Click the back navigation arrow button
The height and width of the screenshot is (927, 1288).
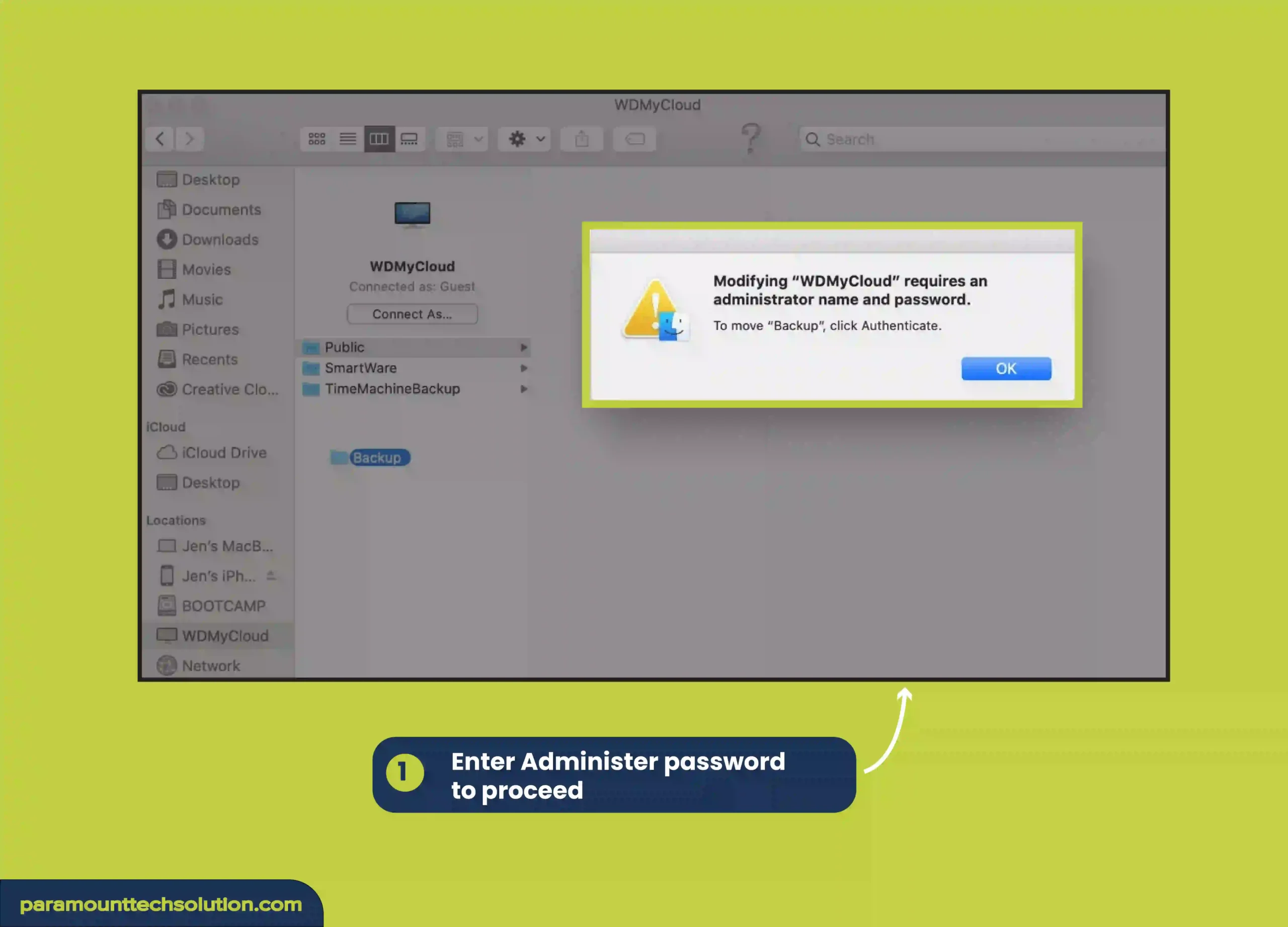[x=160, y=138]
